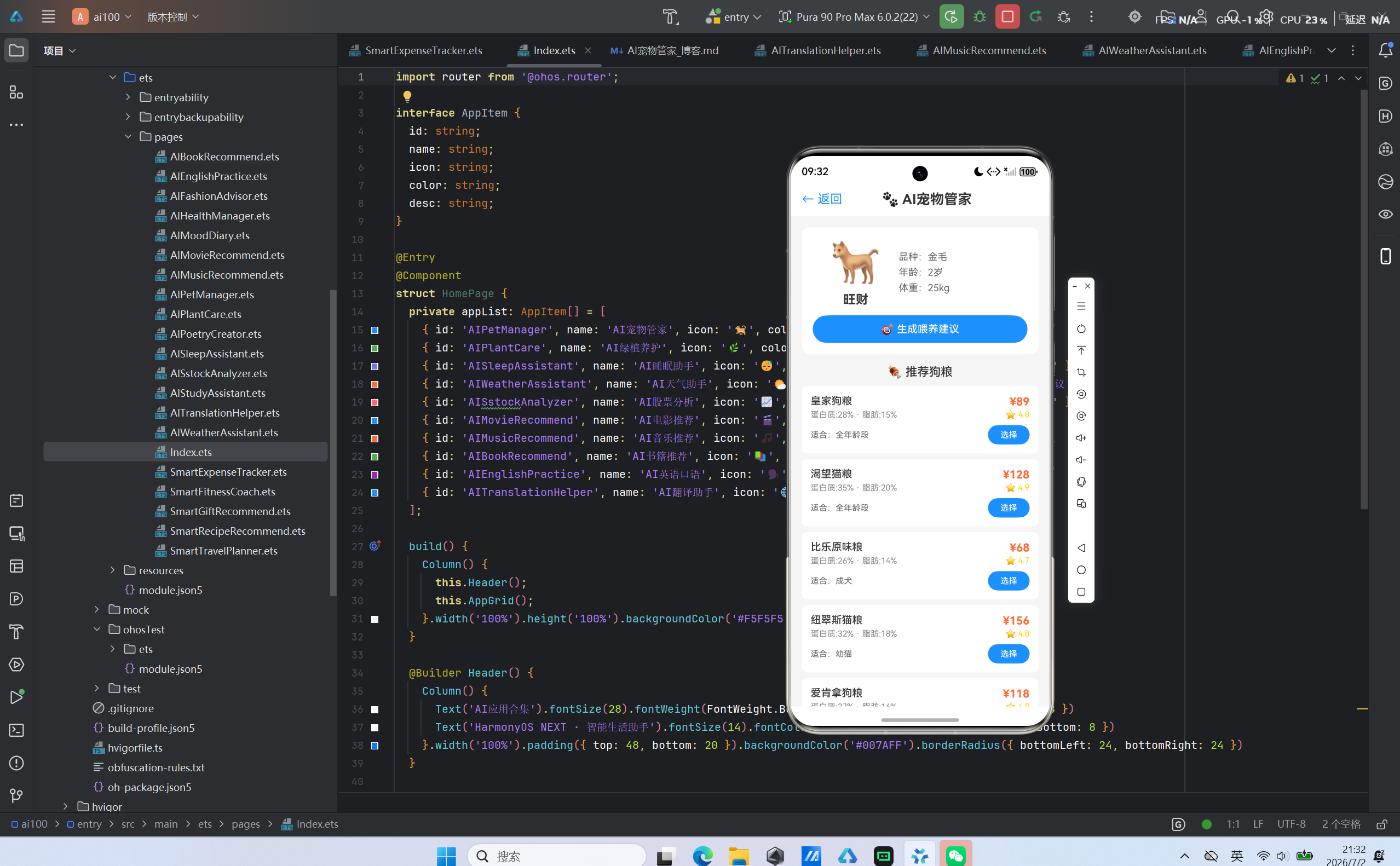Expand the entrybackupability folder
This screenshot has width=1400, height=866.
(128, 117)
